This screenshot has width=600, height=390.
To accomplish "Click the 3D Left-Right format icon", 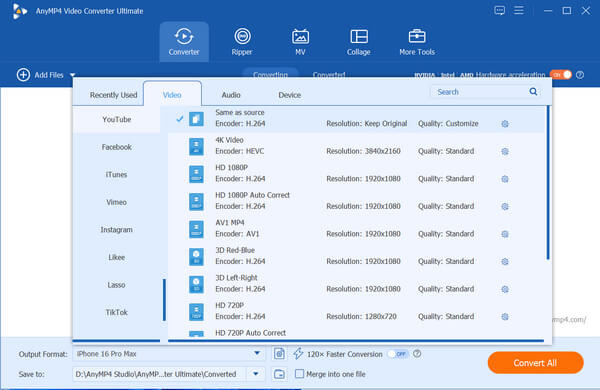I will [x=196, y=284].
